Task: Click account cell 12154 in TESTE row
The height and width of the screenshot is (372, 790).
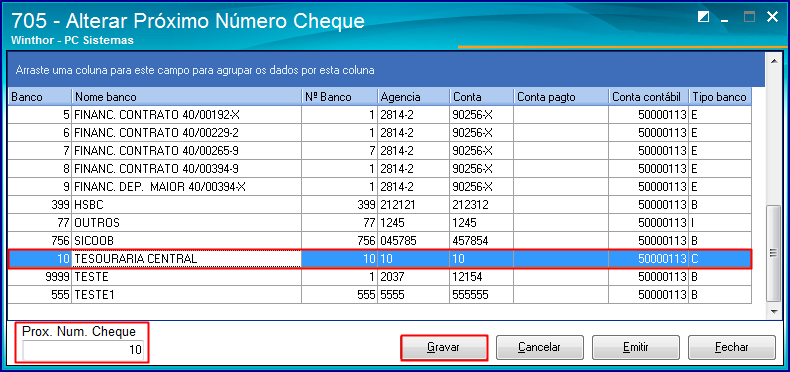Action: pos(481,277)
